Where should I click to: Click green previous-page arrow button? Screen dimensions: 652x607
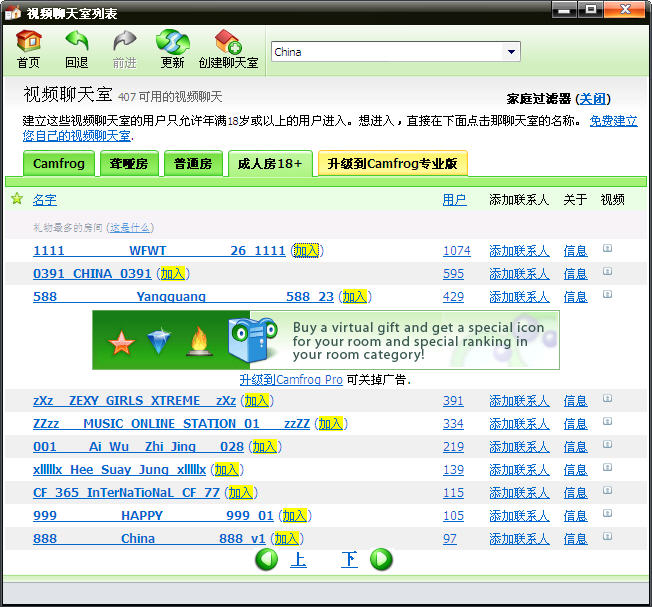(x=267, y=559)
